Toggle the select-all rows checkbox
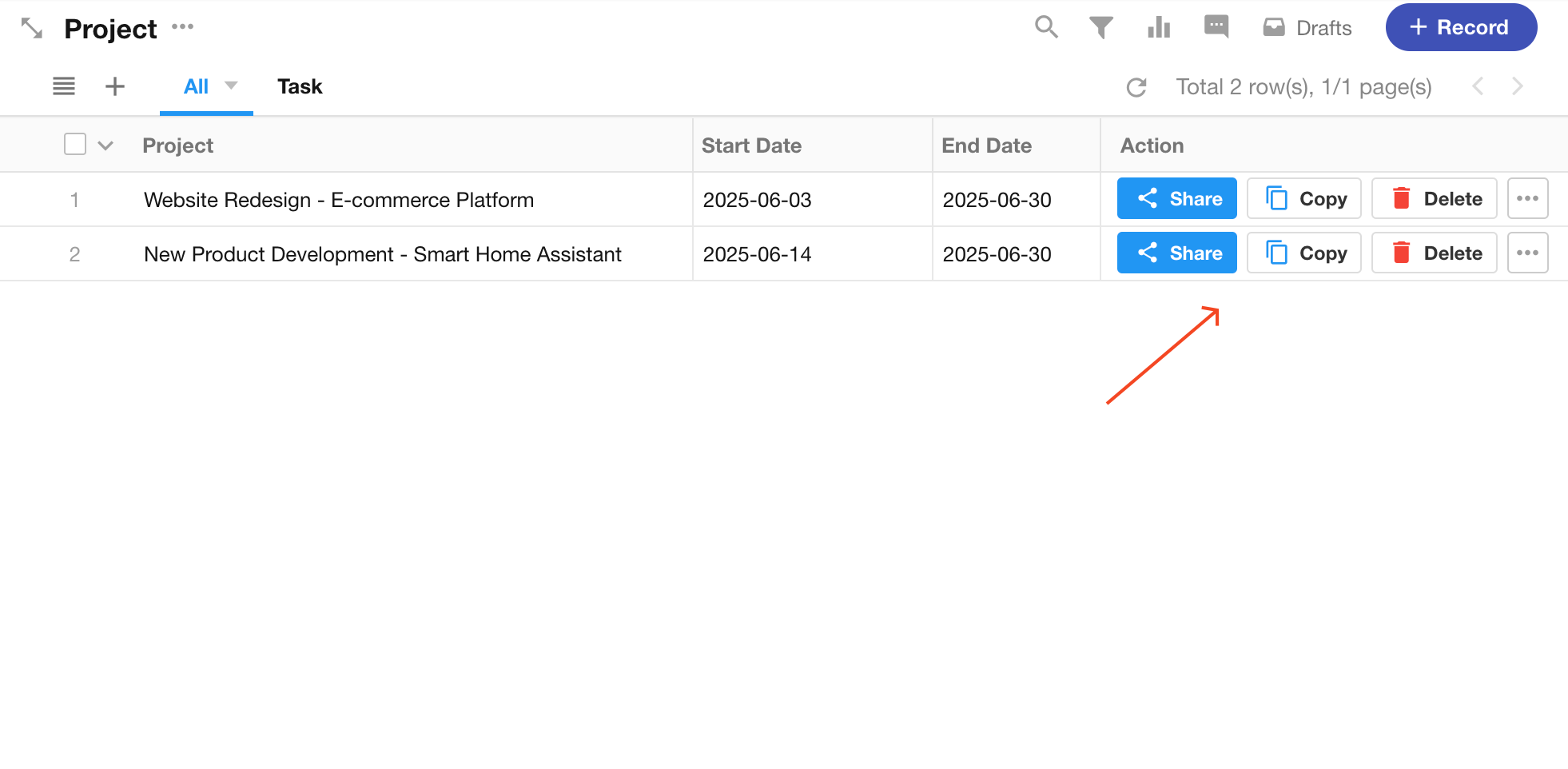The image size is (1568, 769). (75, 145)
